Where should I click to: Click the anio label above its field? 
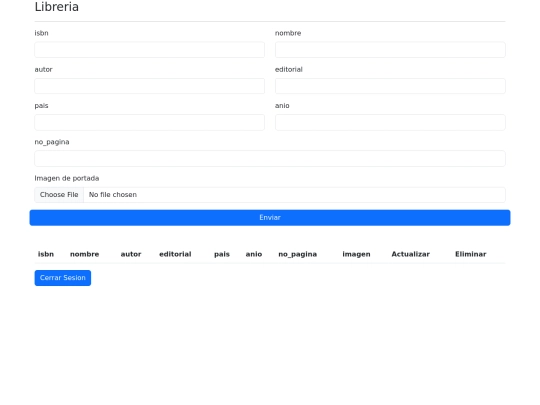pos(282,106)
